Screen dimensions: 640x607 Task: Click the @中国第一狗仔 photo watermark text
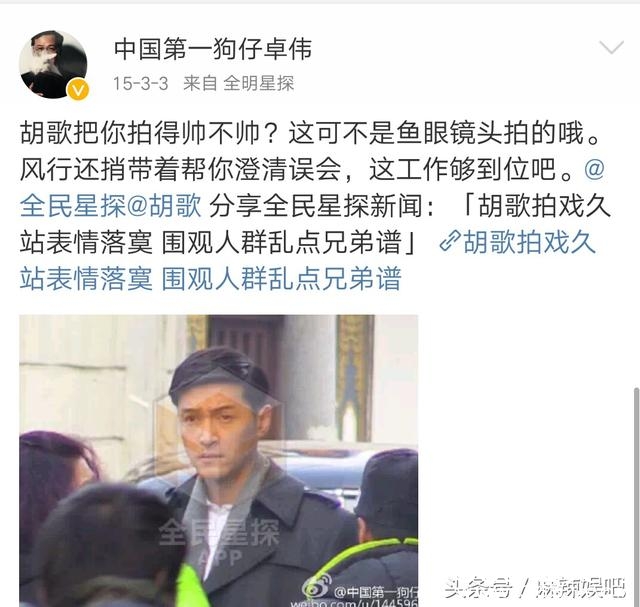click(376, 591)
